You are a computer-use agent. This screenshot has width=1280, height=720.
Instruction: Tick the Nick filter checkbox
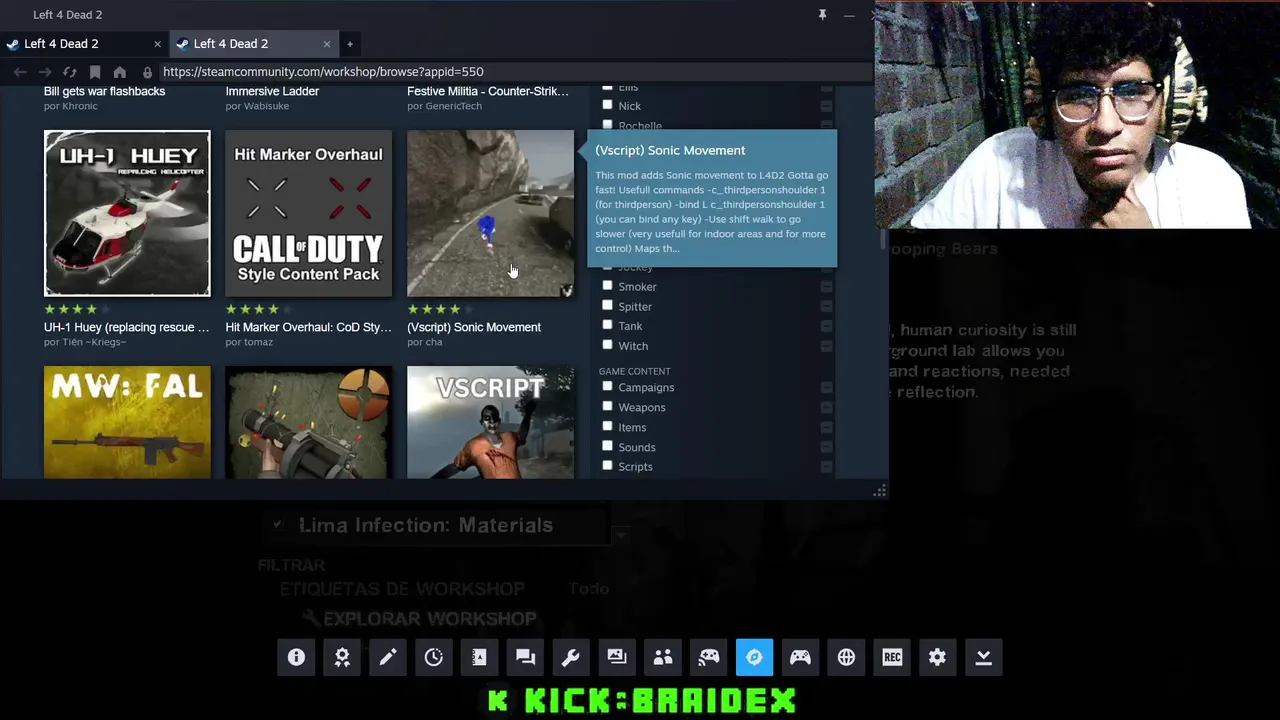click(607, 105)
